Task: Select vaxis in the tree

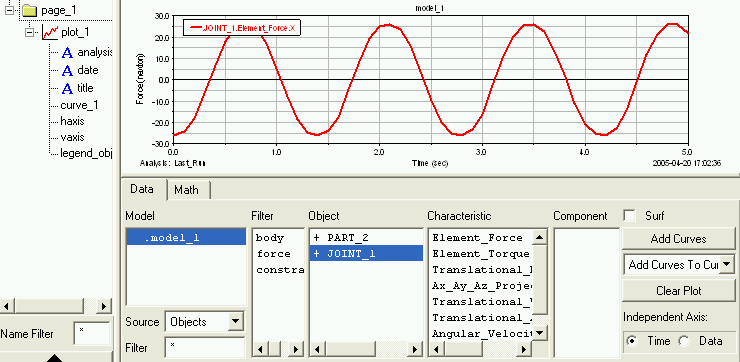Action: tap(72, 137)
